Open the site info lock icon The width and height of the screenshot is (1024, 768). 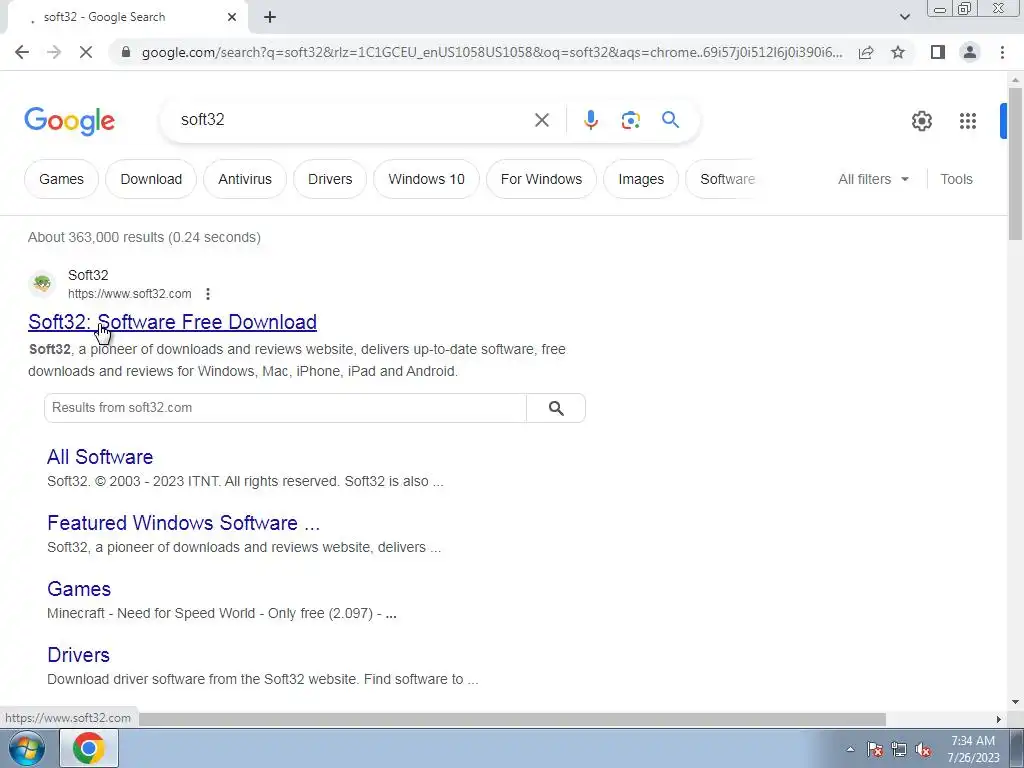click(x=126, y=52)
